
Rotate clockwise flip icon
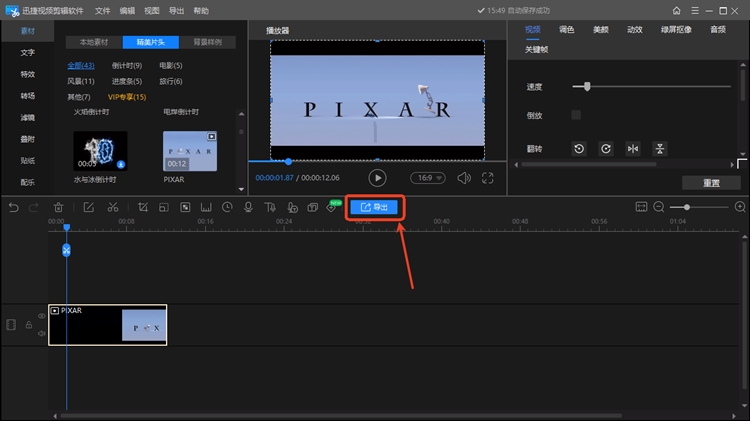(606, 149)
